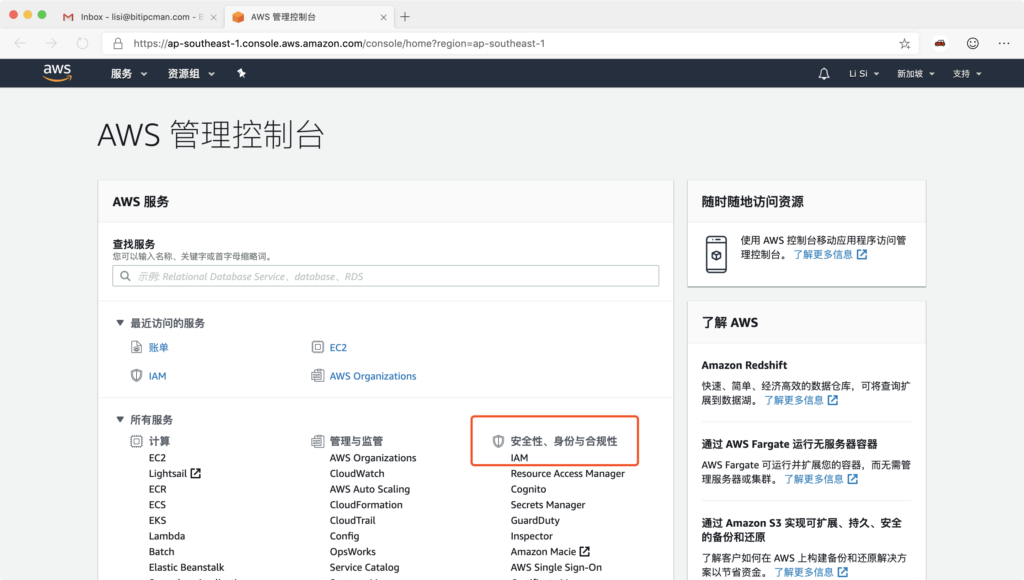Open CloudWatch under 管理与监管
1024x580 pixels.
357,474
